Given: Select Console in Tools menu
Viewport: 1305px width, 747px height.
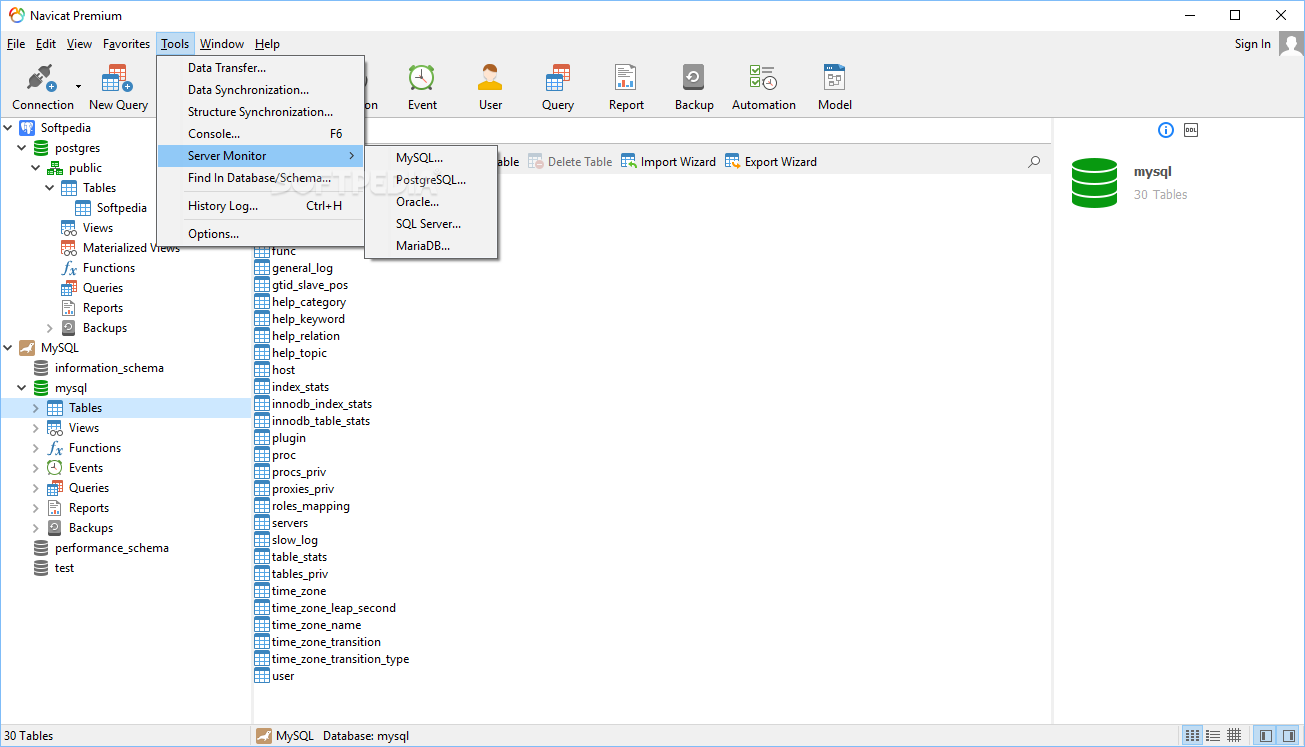Looking at the screenshot, I should point(260,134).
